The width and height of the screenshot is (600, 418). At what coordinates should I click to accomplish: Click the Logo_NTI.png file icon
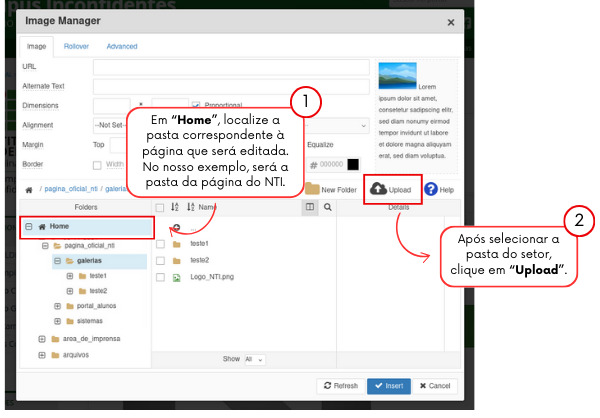click(176, 276)
